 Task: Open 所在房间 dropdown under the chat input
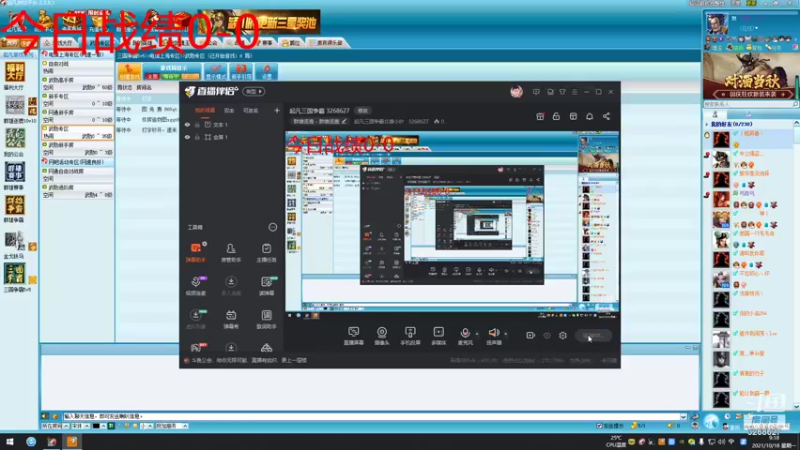click(x=55, y=426)
